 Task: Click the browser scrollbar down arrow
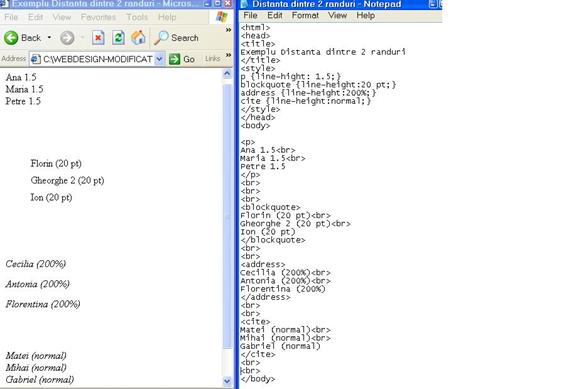click(x=227, y=381)
